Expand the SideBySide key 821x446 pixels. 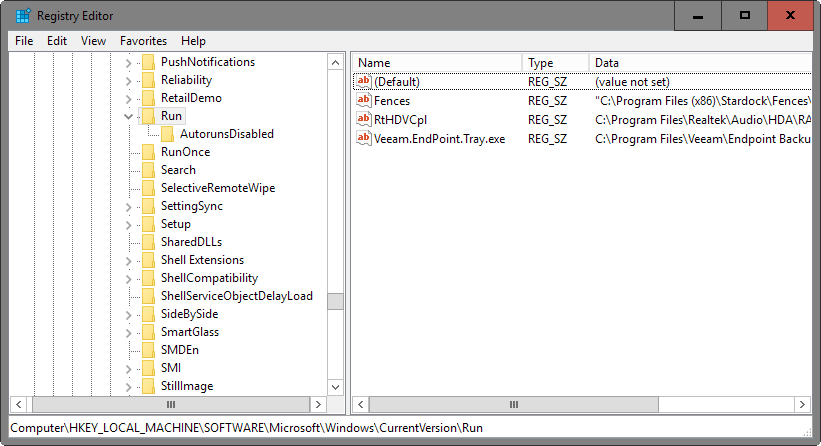point(128,315)
